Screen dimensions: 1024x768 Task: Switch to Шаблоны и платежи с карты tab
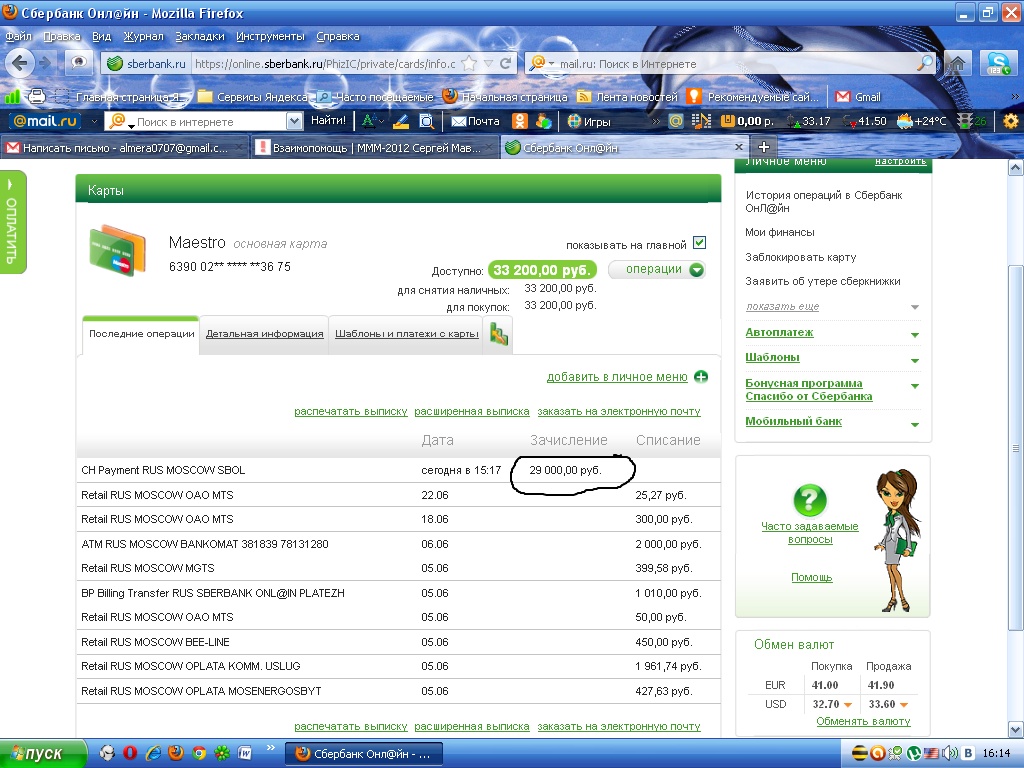click(x=407, y=334)
